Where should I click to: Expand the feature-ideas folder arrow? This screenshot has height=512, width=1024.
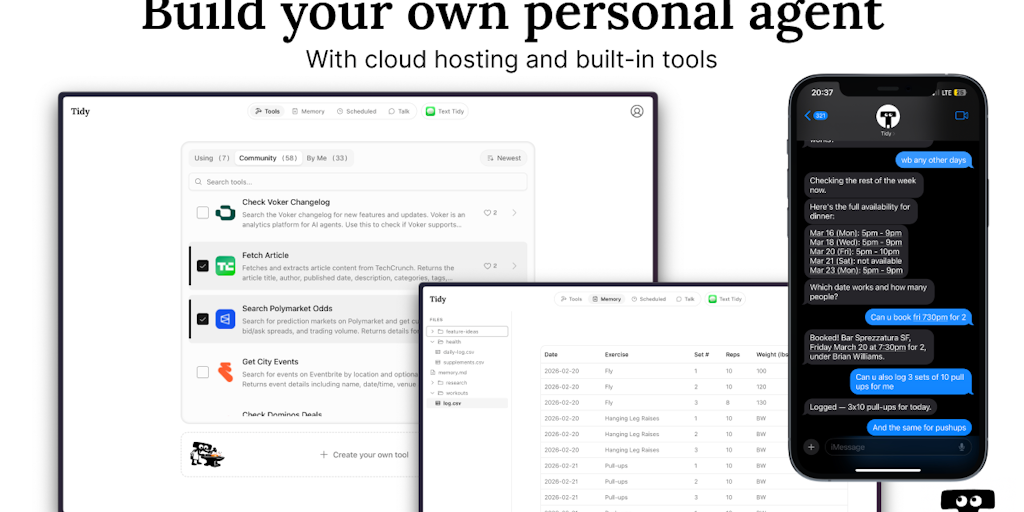coord(432,332)
